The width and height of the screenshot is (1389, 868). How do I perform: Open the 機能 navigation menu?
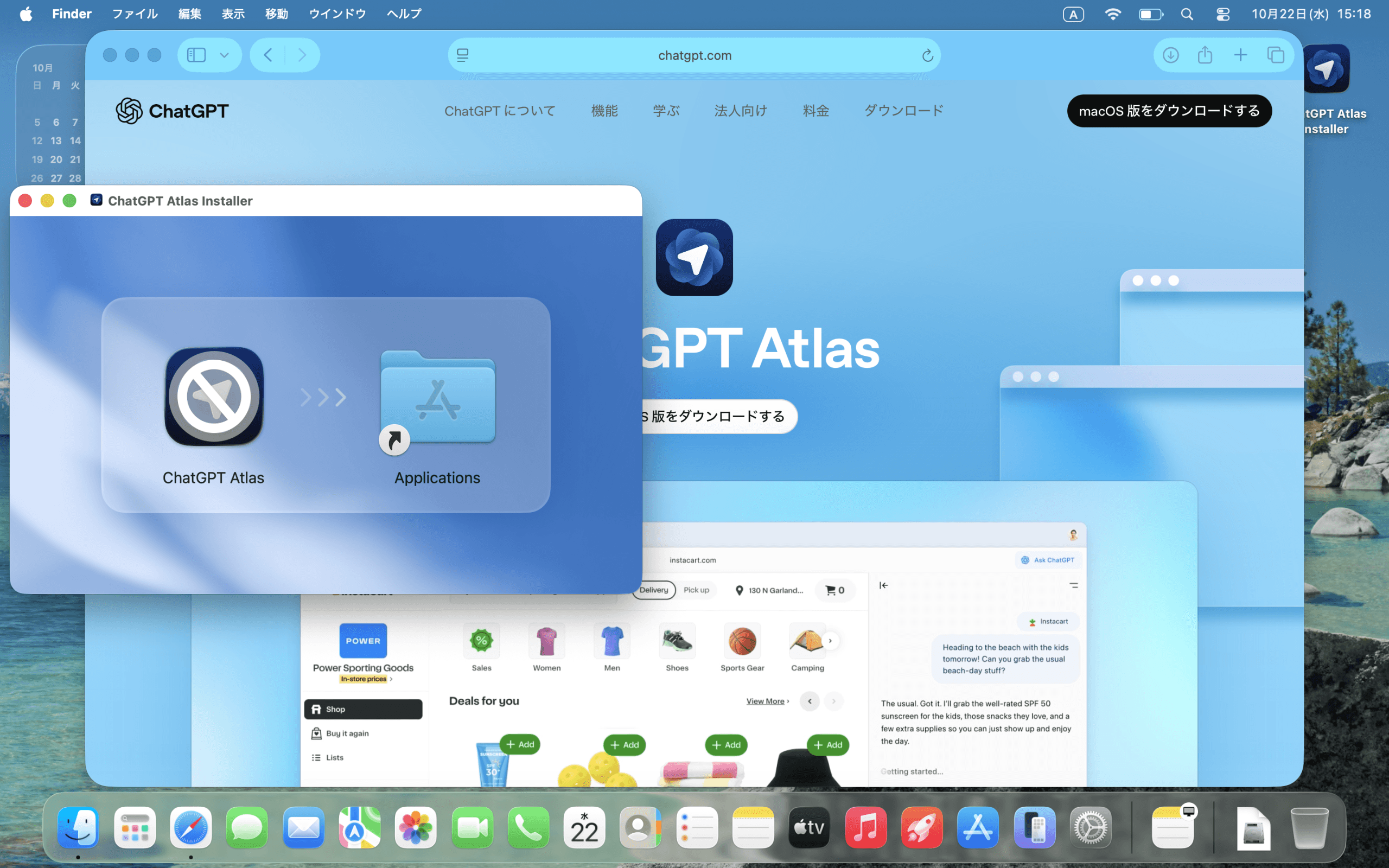click(x=604, y=111)
